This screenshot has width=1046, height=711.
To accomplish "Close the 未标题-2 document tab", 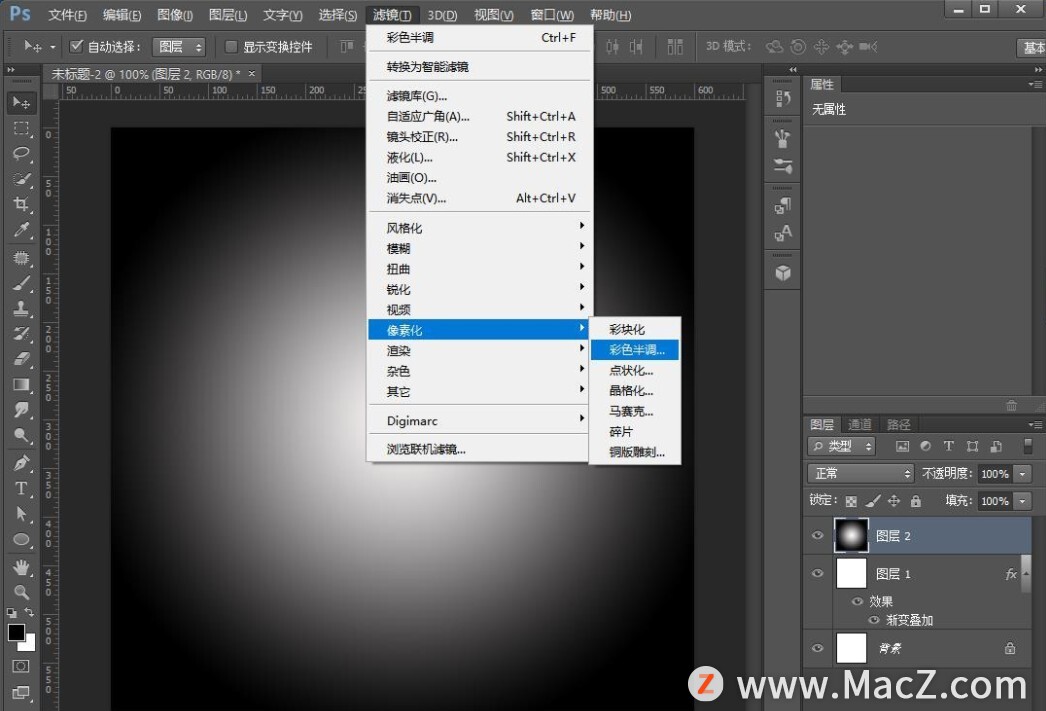I will pos(251,73).
